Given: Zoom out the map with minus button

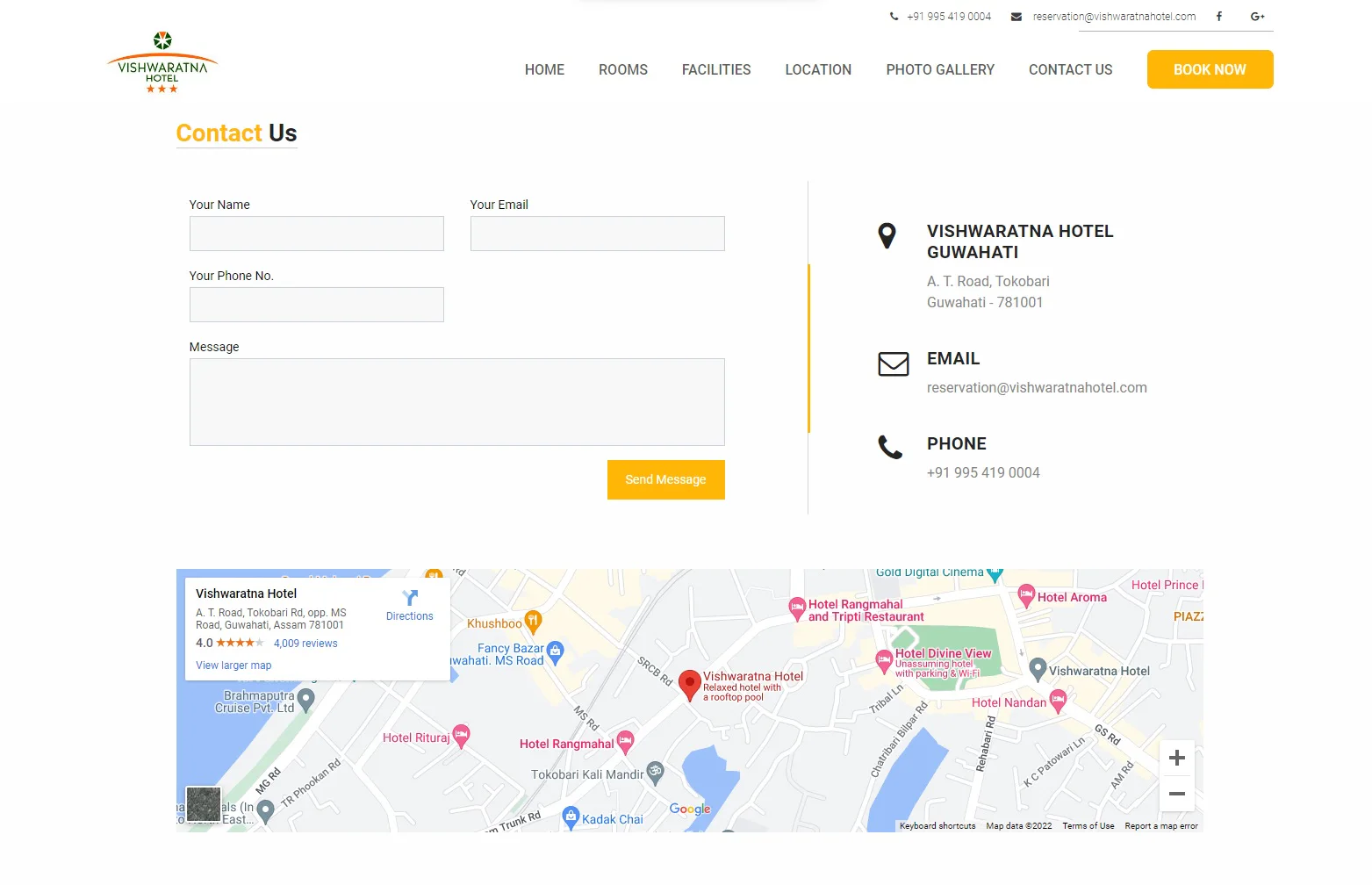Looking at the screenshot, I should [x=1177, y=794].
